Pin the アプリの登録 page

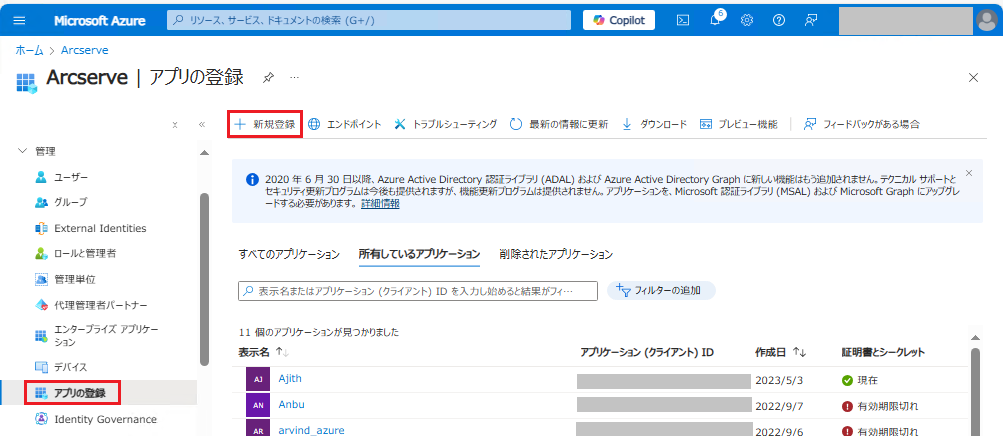coord(269,77)
